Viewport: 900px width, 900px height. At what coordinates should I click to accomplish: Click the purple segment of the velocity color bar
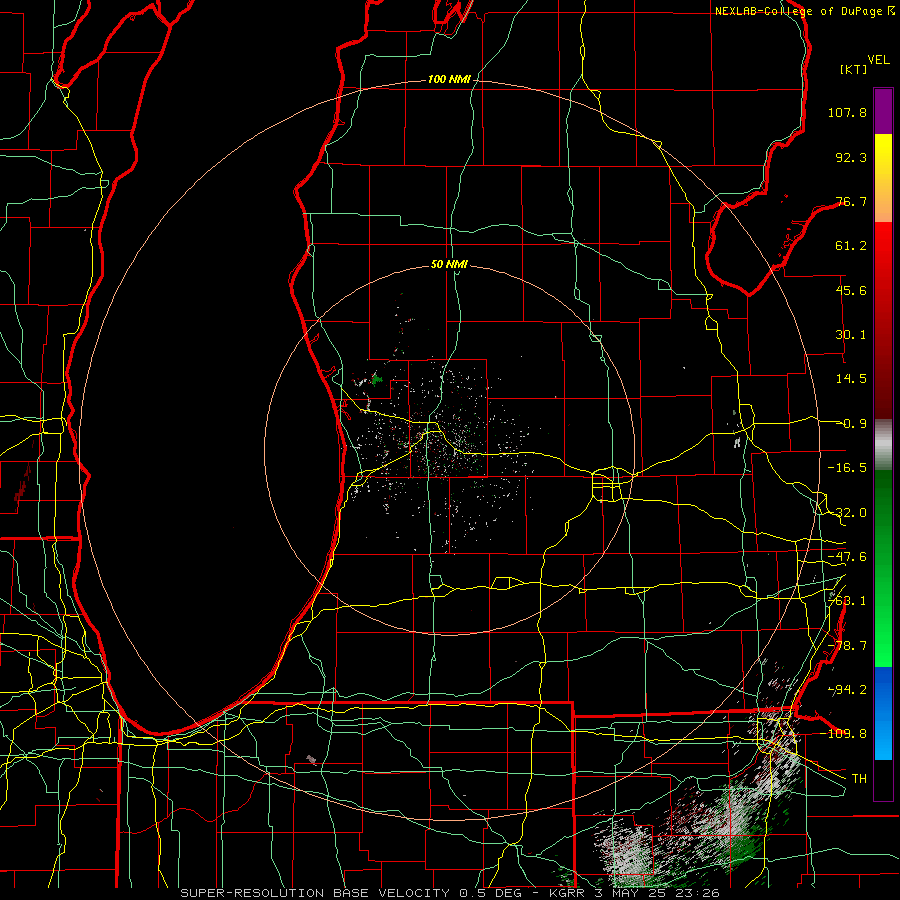click(x=883, y=111)
